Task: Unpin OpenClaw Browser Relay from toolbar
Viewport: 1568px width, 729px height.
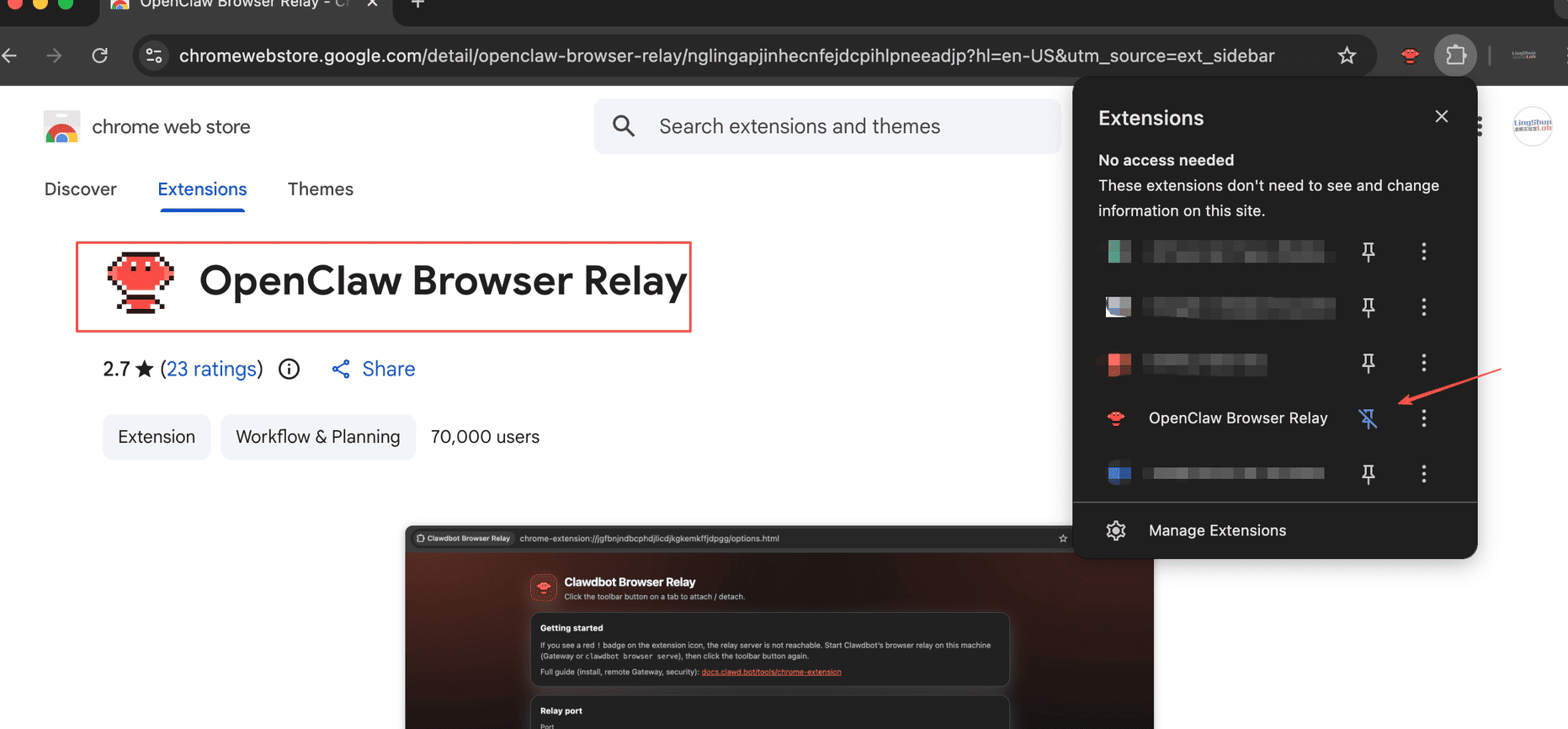Action: click(1368, 418)
